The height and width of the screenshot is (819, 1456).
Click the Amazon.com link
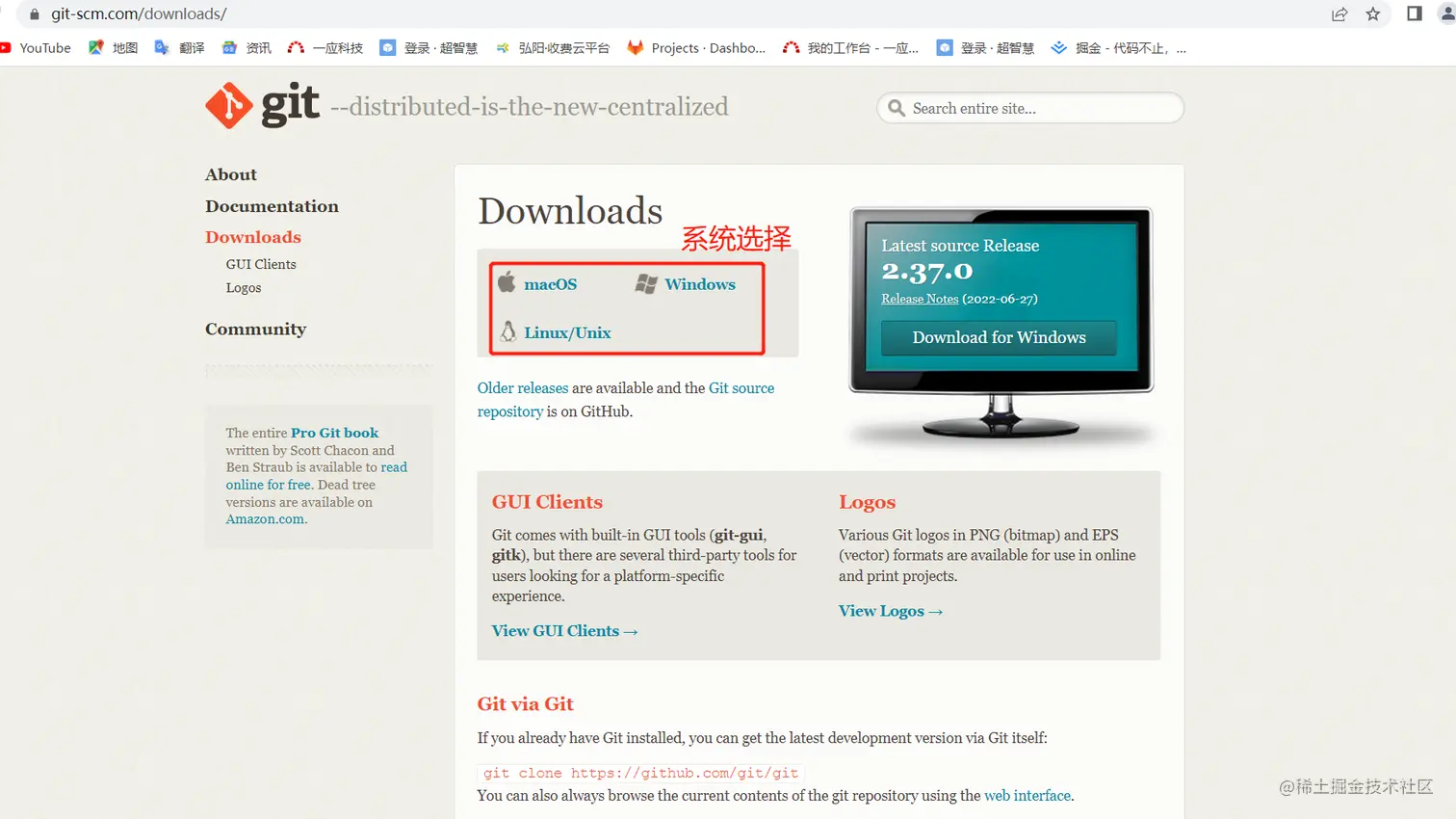(267, 519)
